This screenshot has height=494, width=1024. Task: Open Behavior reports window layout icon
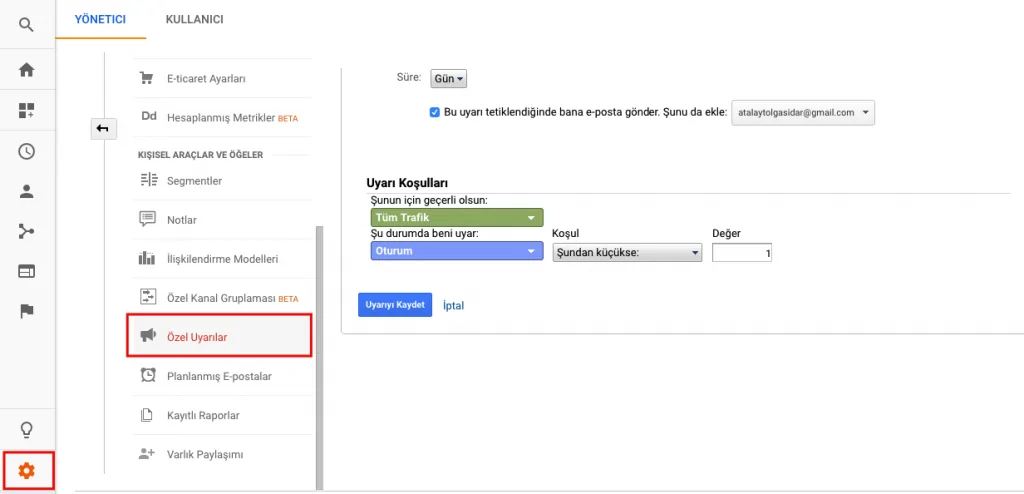[x=26, y=271]
